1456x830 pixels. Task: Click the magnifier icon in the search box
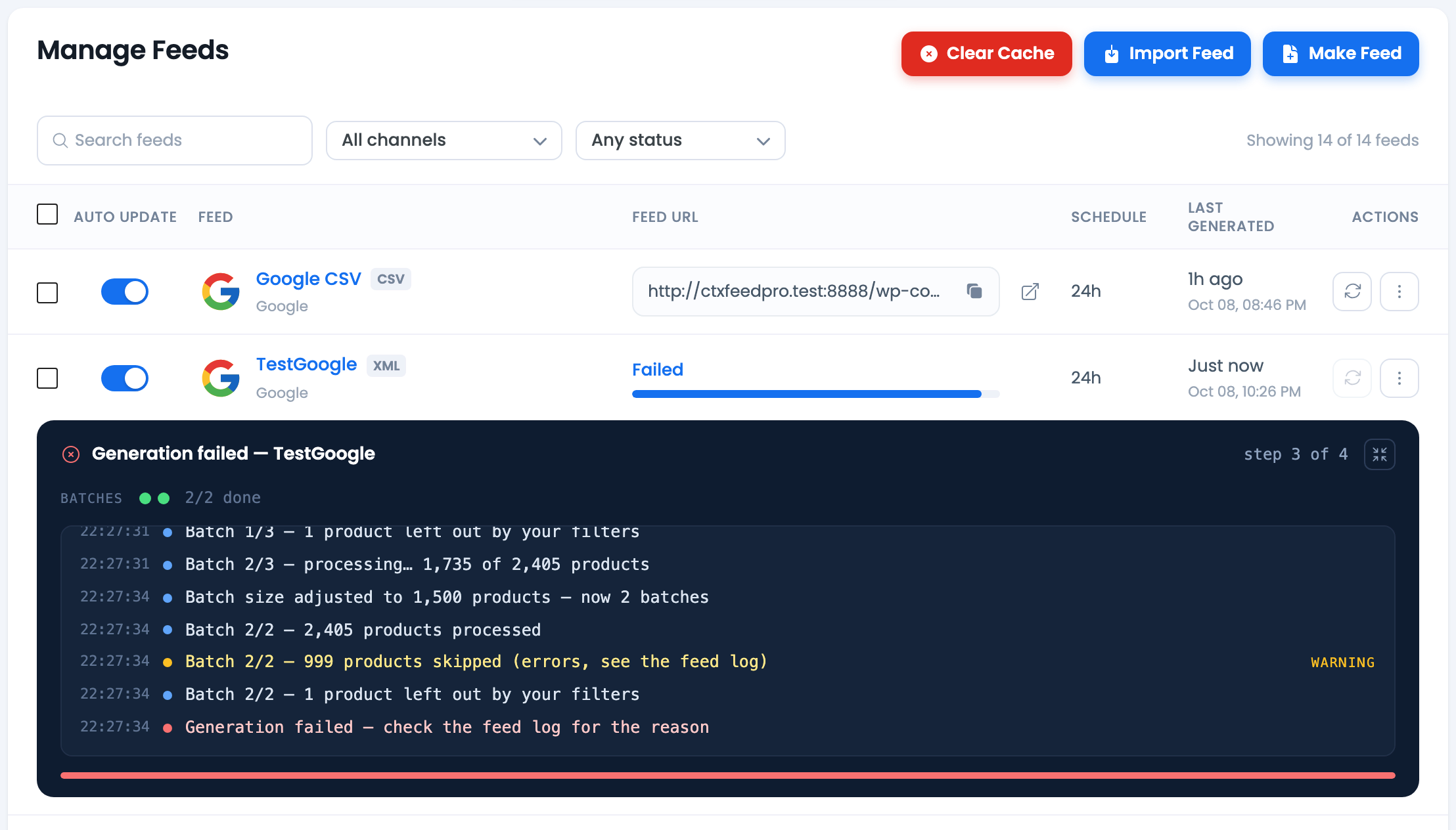[x=60, y=141]
